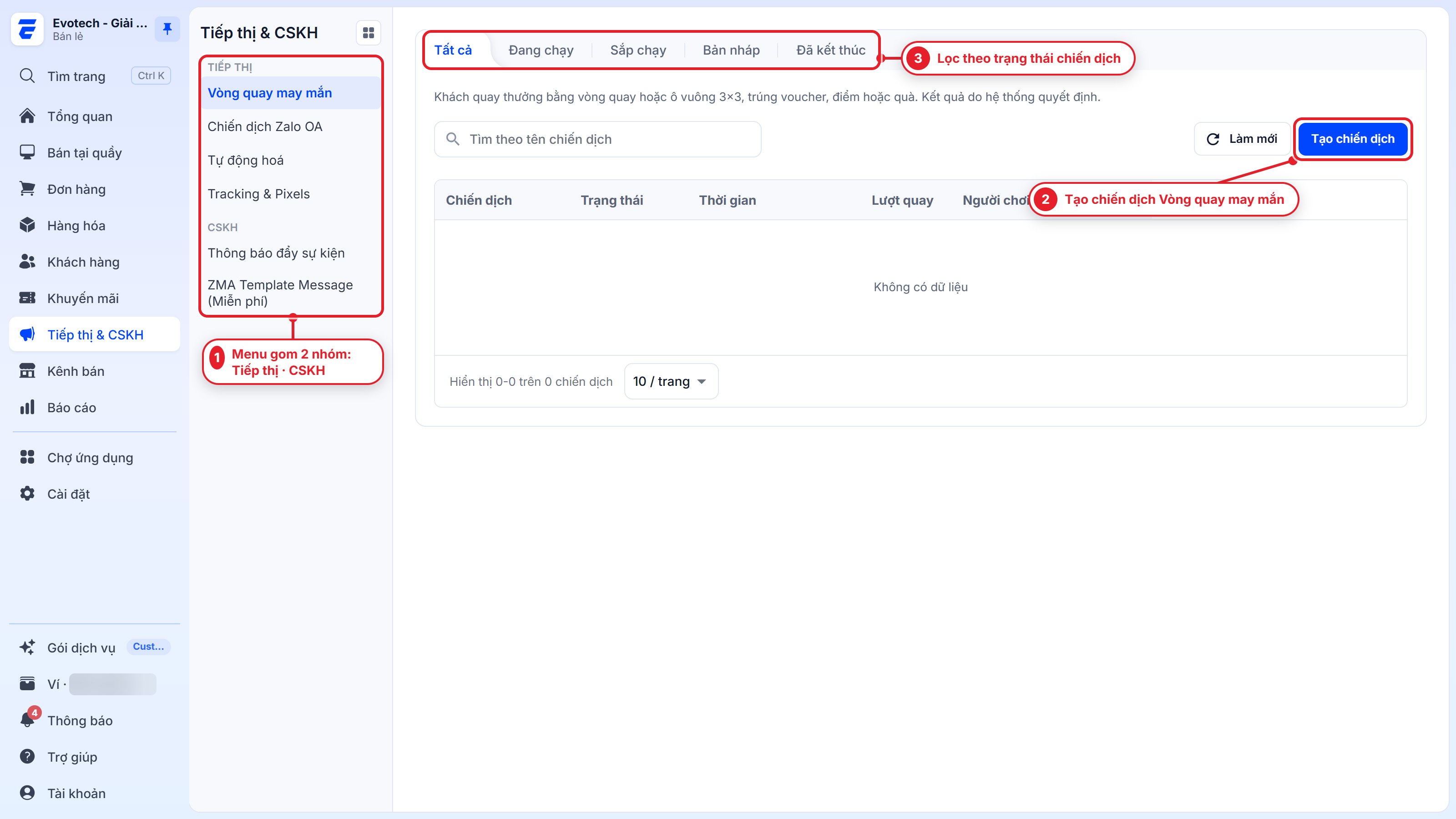Open Tổng quan home icon
The width and height of the screenshot is (1456, 819).
click(27, 116)
